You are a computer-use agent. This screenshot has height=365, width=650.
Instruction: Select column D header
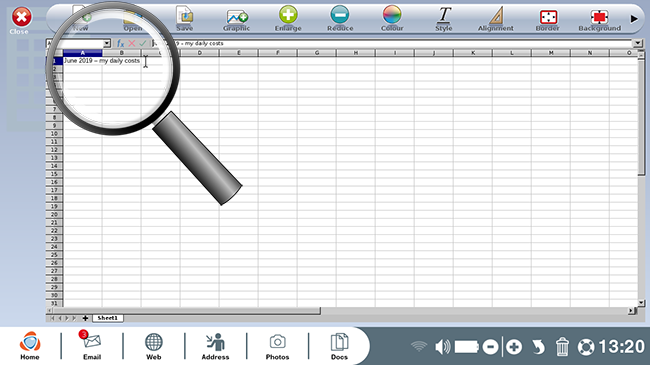click(x=199, y=53)
